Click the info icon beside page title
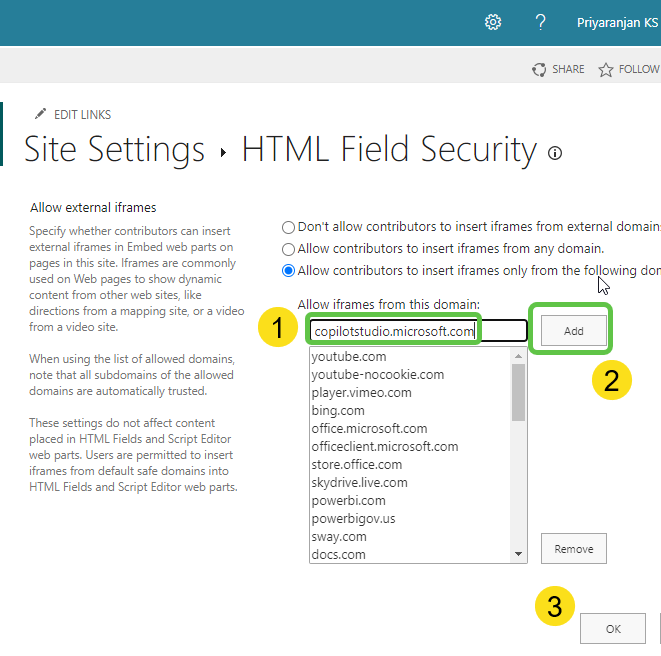 pos(555,153)
